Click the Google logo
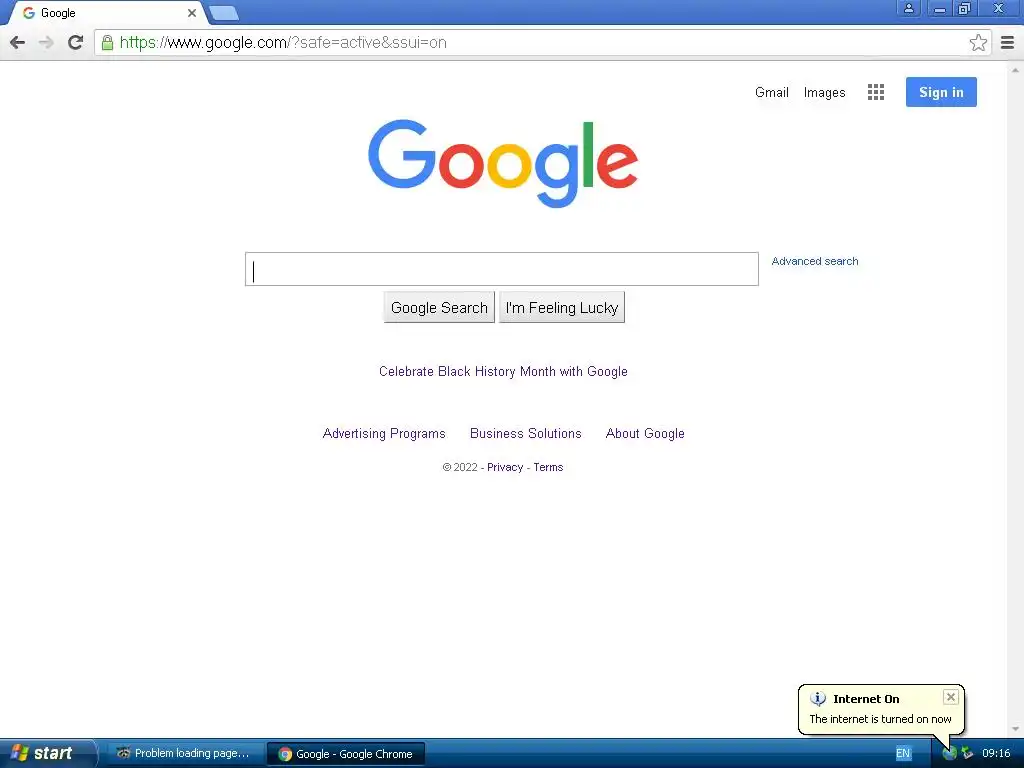The image size is (1024, 768). [503, 163]
